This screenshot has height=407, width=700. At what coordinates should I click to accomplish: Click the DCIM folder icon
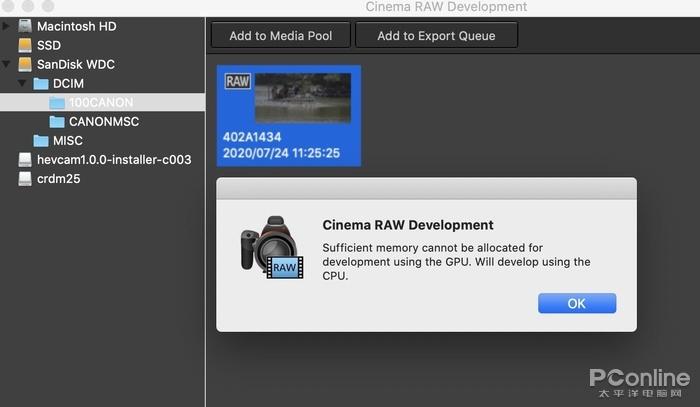(41, 83)
